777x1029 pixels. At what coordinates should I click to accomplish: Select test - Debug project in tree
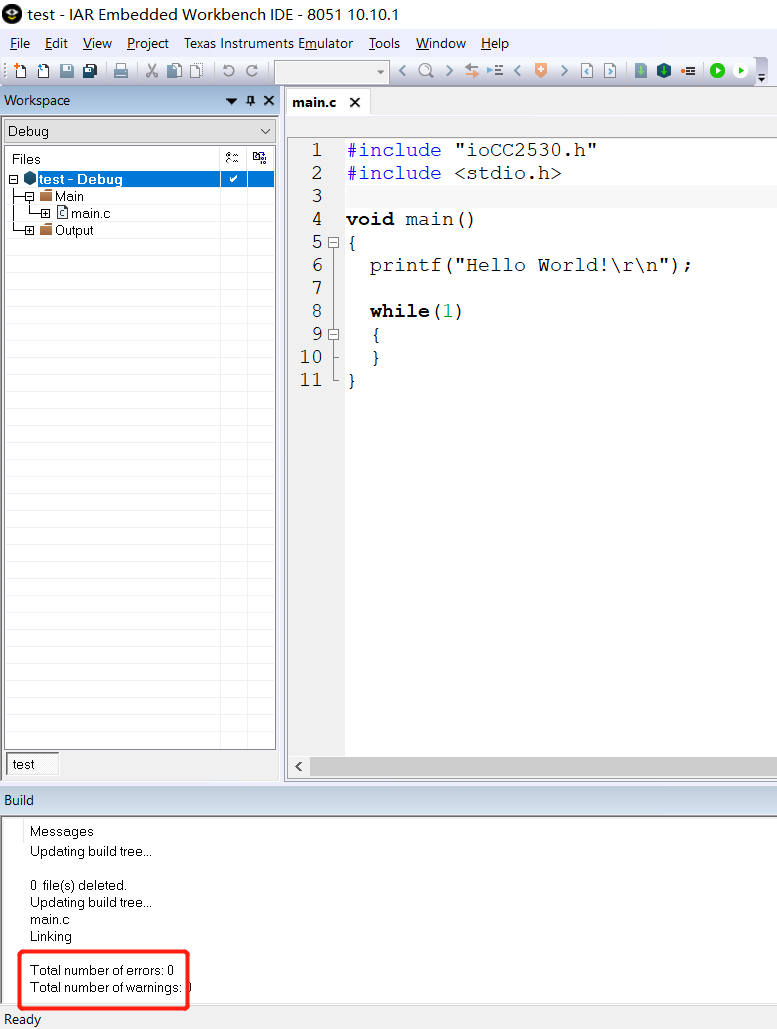pyautogui.click(x=80, y=179)
